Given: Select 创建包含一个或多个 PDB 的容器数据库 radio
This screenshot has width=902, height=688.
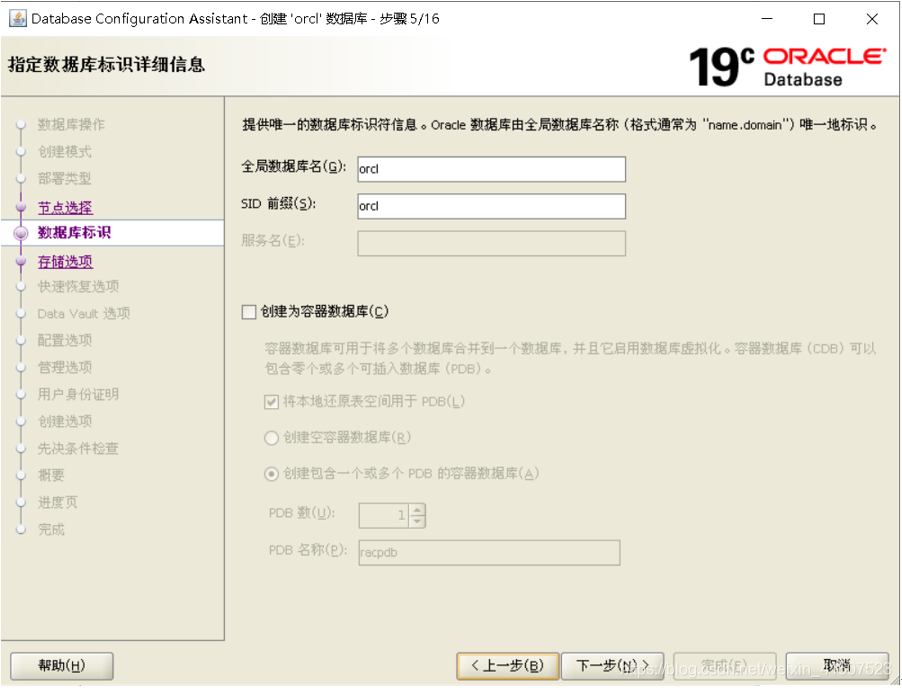Looking at the screenshot, I should (271, 475).
